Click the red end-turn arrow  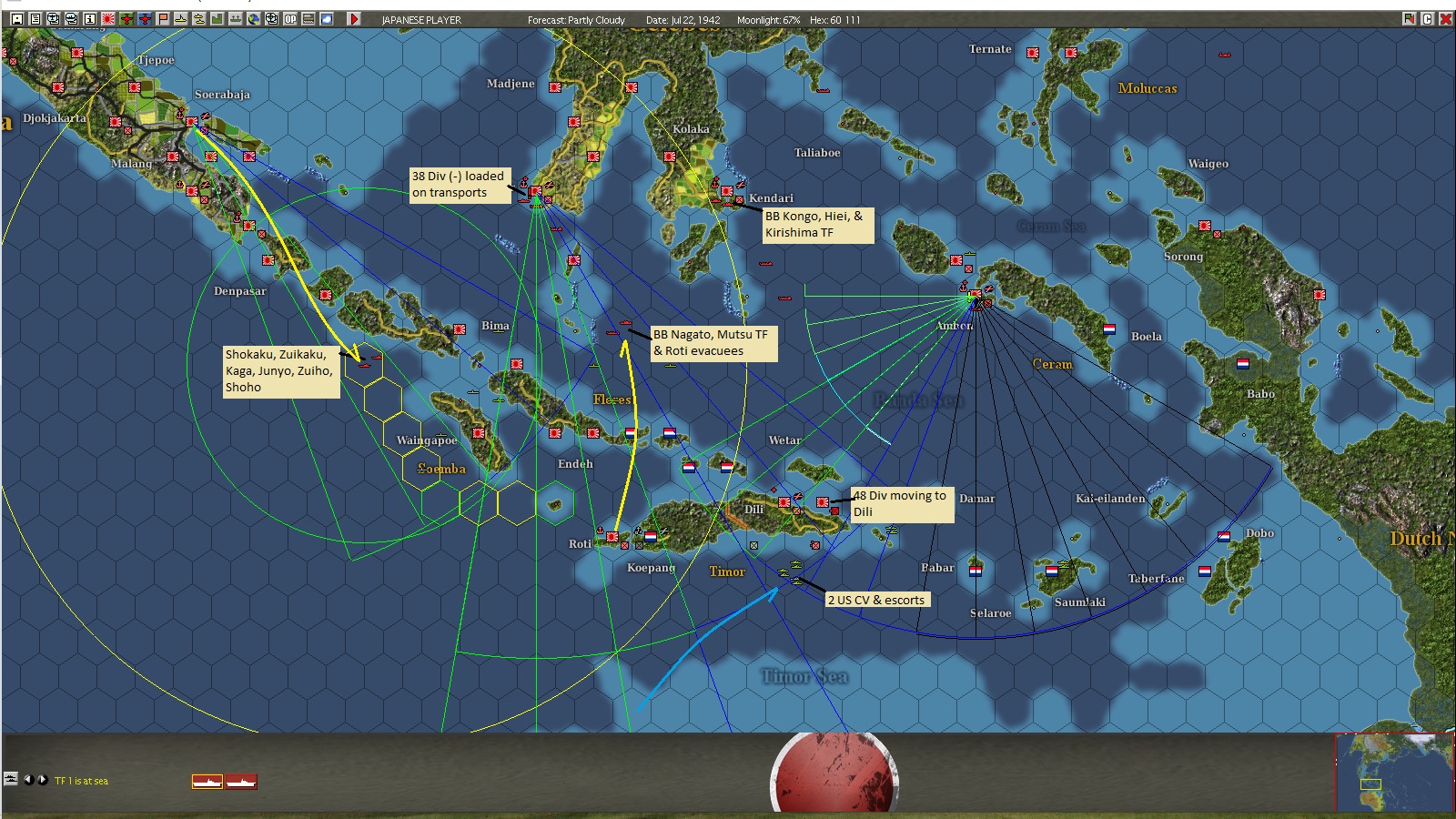(354, 19)
